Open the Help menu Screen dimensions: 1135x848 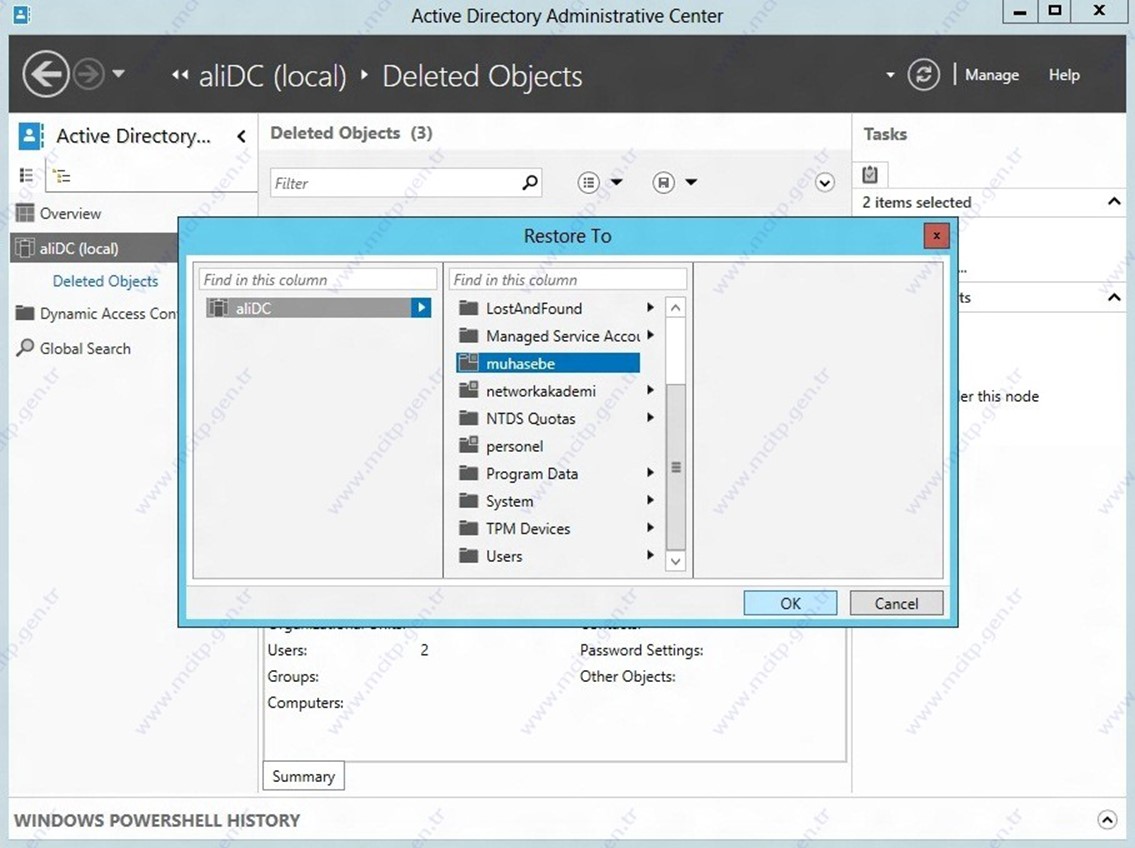pos(1064,75)
